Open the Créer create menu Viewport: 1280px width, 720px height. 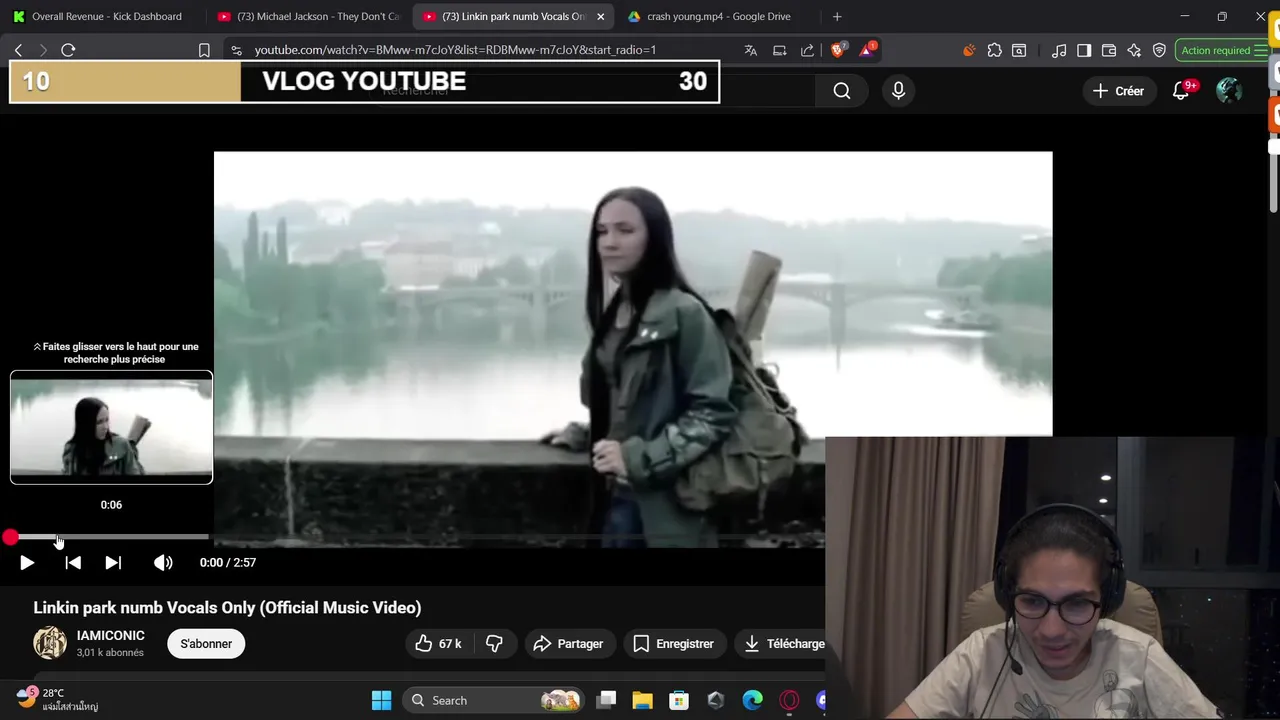pos(1118,91)
